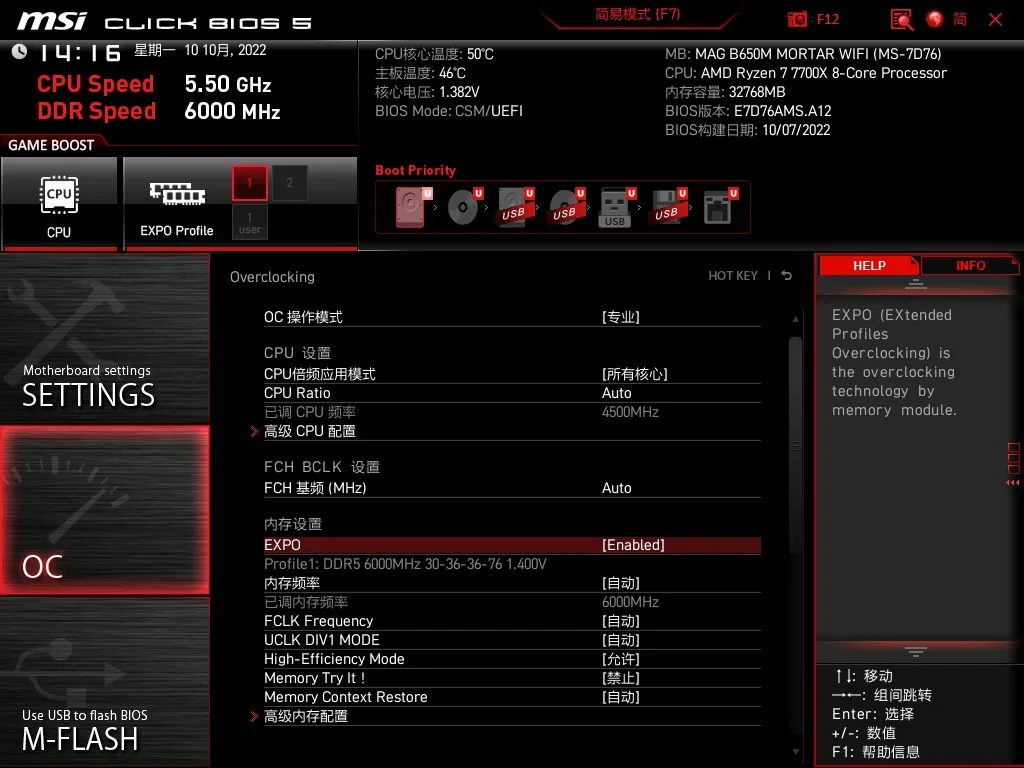Screen dimensions: 1024x768
Task: Open the language globe icon
Action: click(x=935, y=19)
